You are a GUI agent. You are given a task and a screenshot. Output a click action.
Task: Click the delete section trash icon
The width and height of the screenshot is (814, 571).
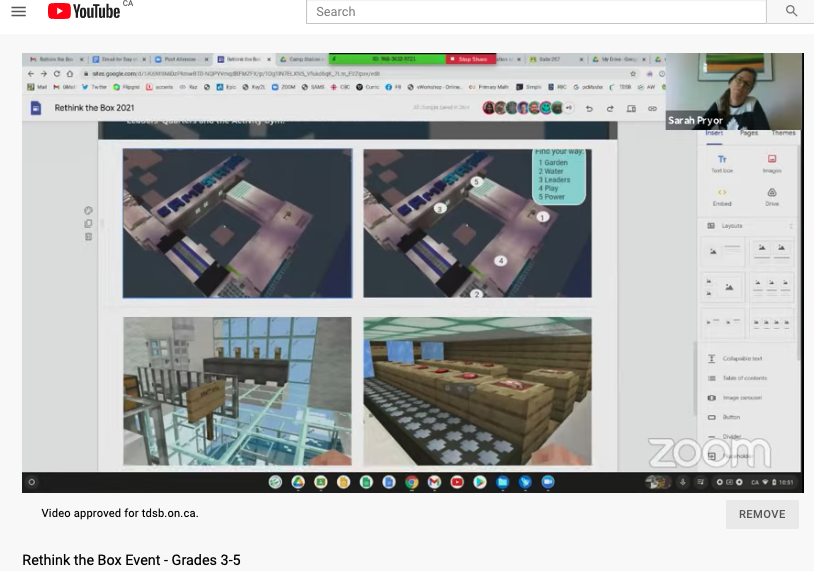click(88, 237)
